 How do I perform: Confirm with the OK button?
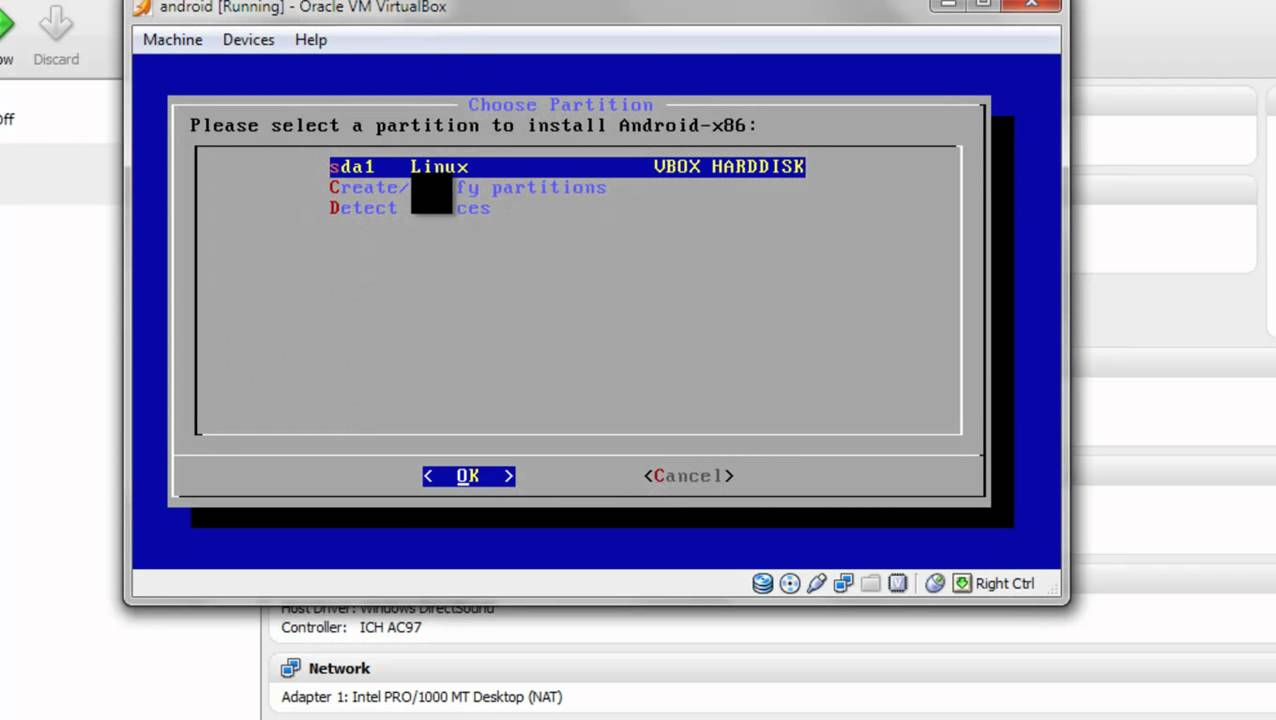468,476
